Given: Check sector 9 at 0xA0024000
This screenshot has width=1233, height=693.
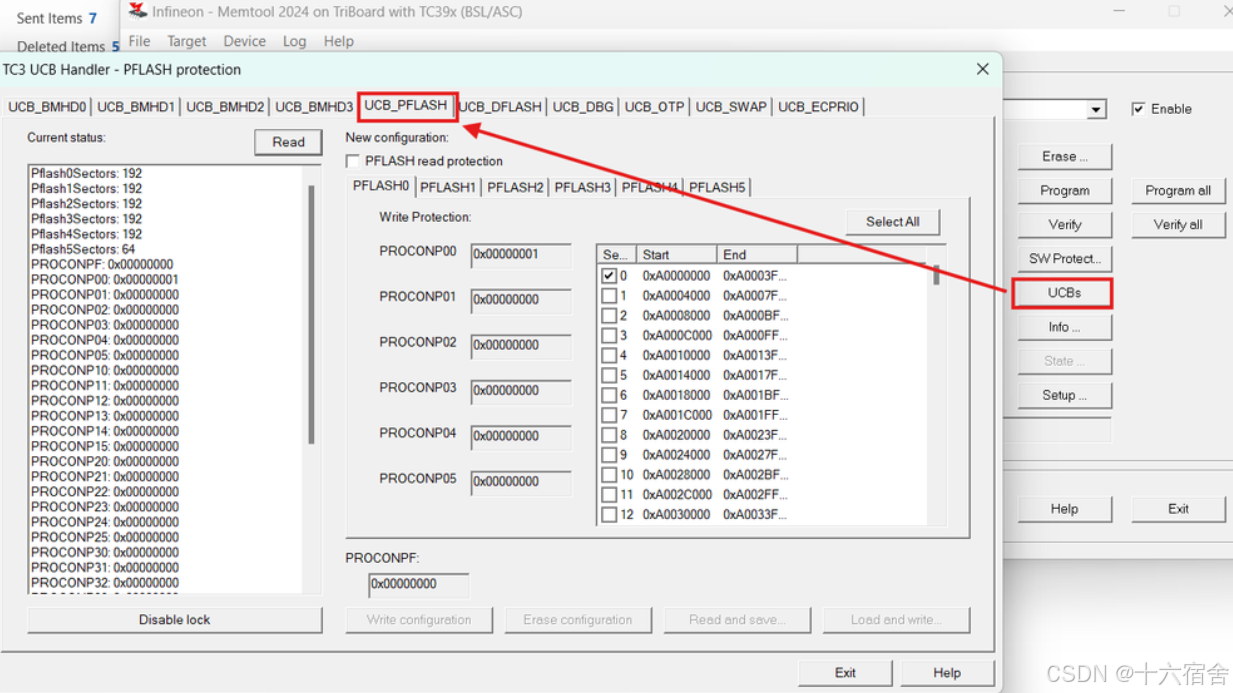Looking at the screenshot, I should (609, 455).
